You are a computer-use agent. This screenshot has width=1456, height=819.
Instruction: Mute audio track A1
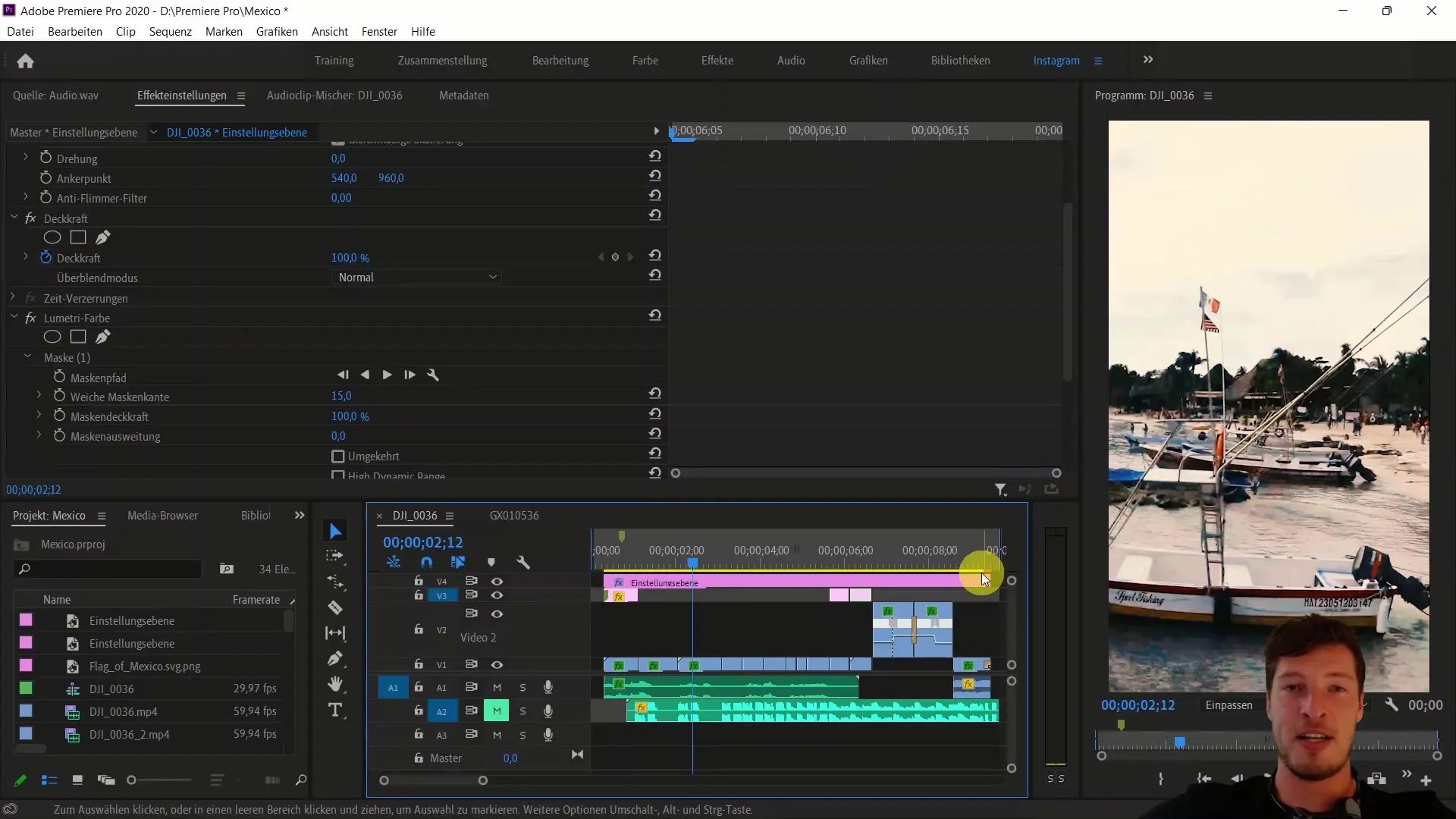pos(497,687)
